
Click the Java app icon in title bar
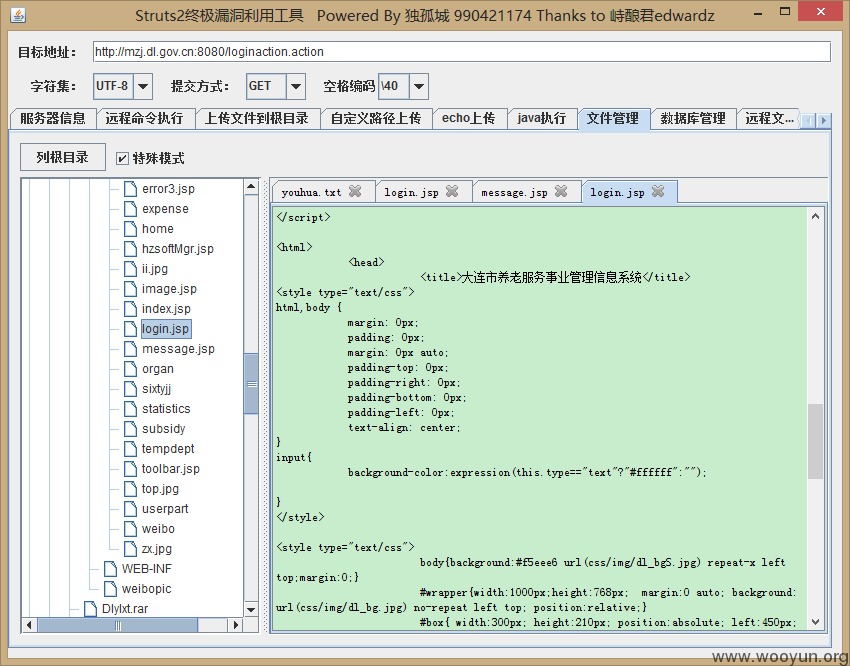18,15
